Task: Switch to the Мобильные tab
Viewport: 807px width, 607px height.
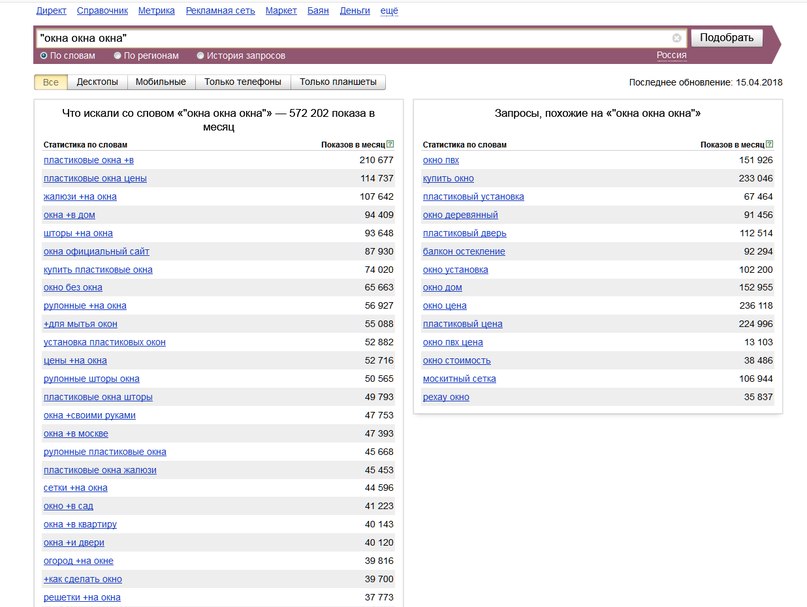Action: pos(161,82)
